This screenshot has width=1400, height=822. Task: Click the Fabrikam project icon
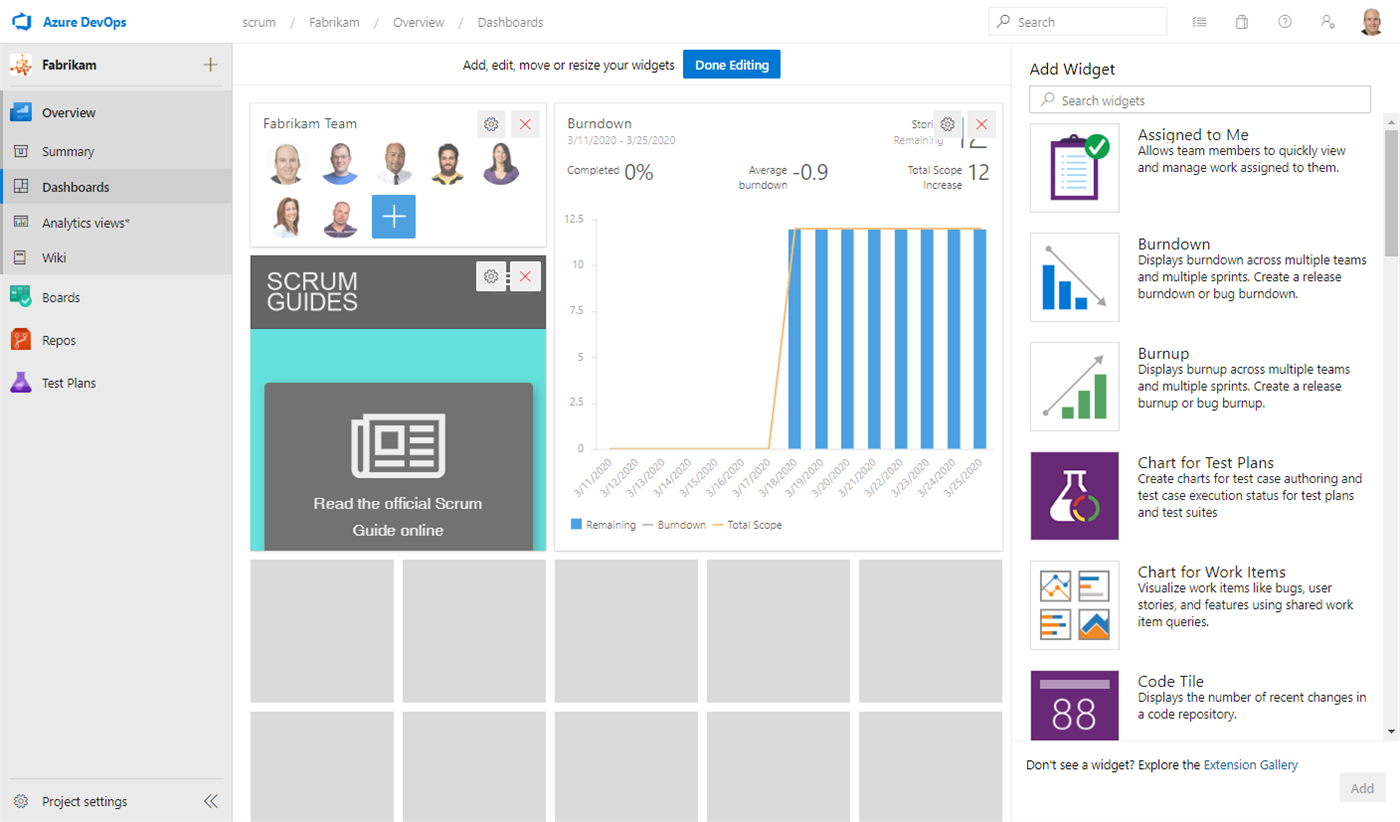21,65
